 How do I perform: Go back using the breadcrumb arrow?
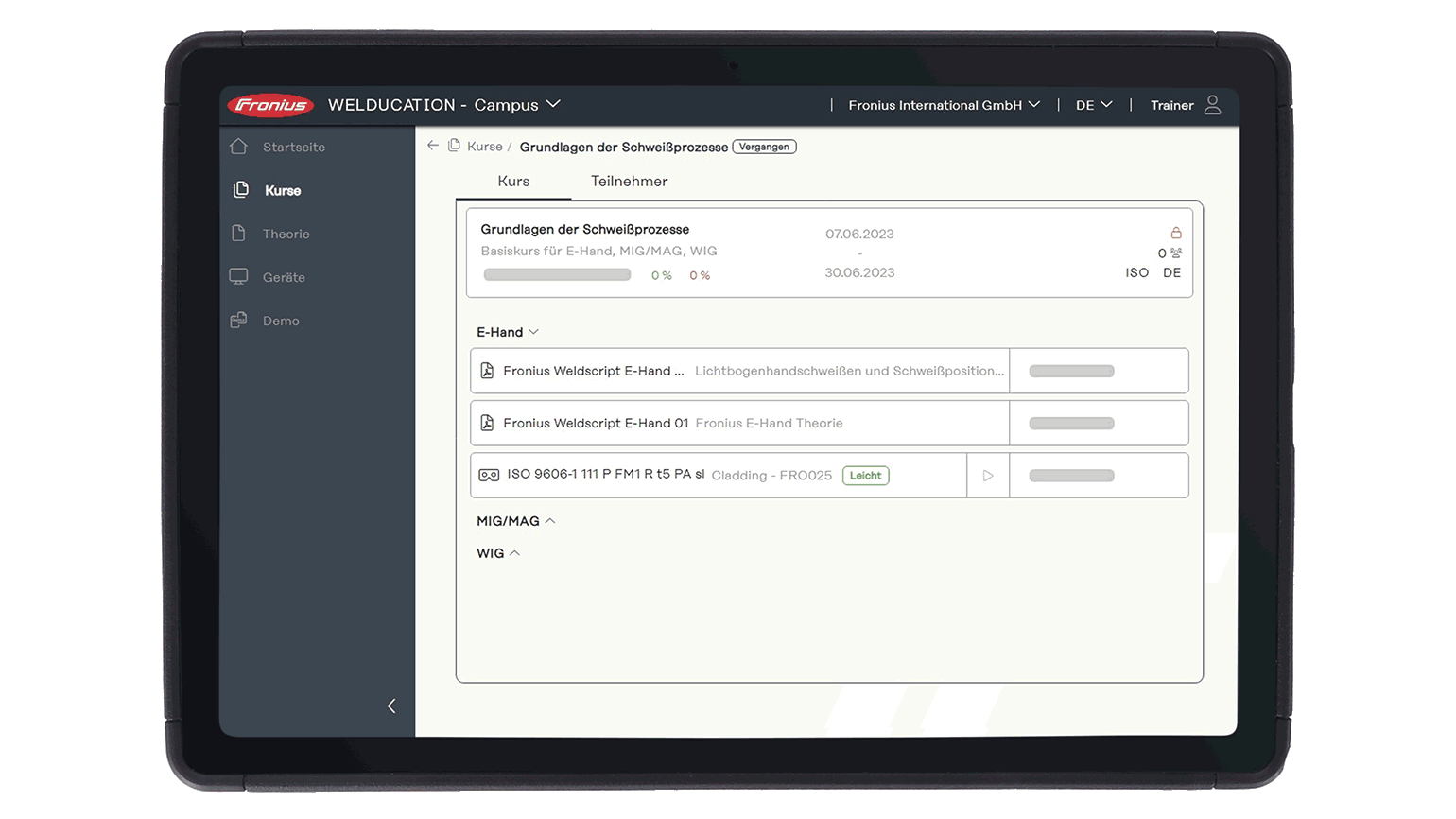click(433, 146)
